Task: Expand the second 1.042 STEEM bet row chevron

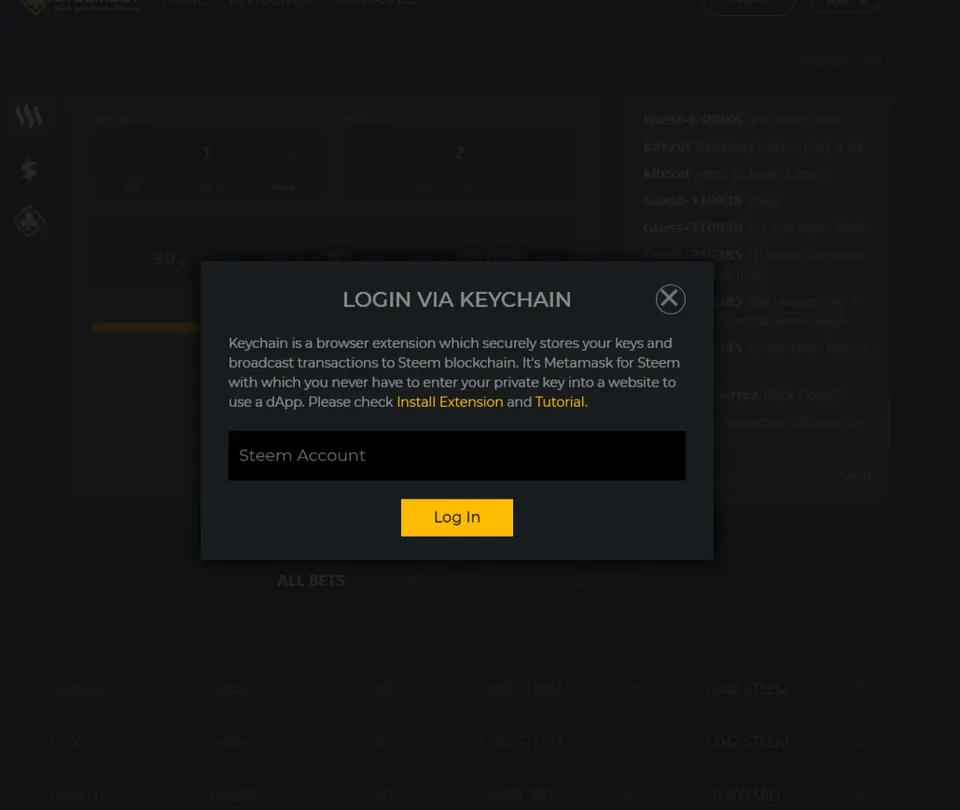Action: tap(860, 742)
